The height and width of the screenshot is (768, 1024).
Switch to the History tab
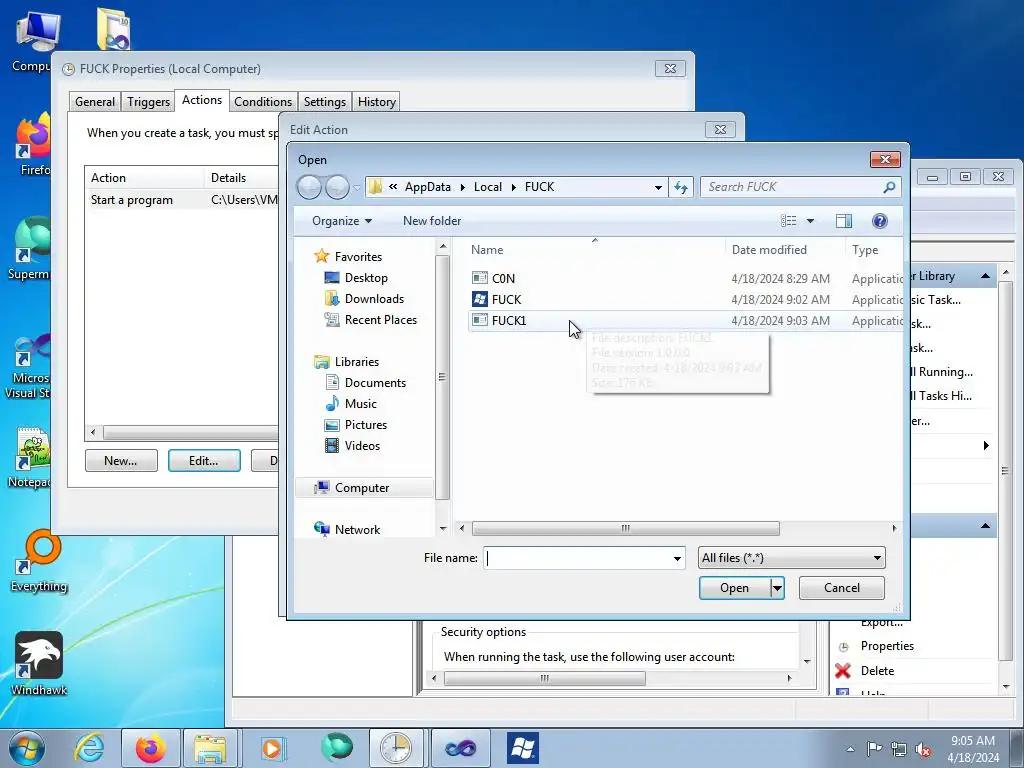click(x=377, y=102)
